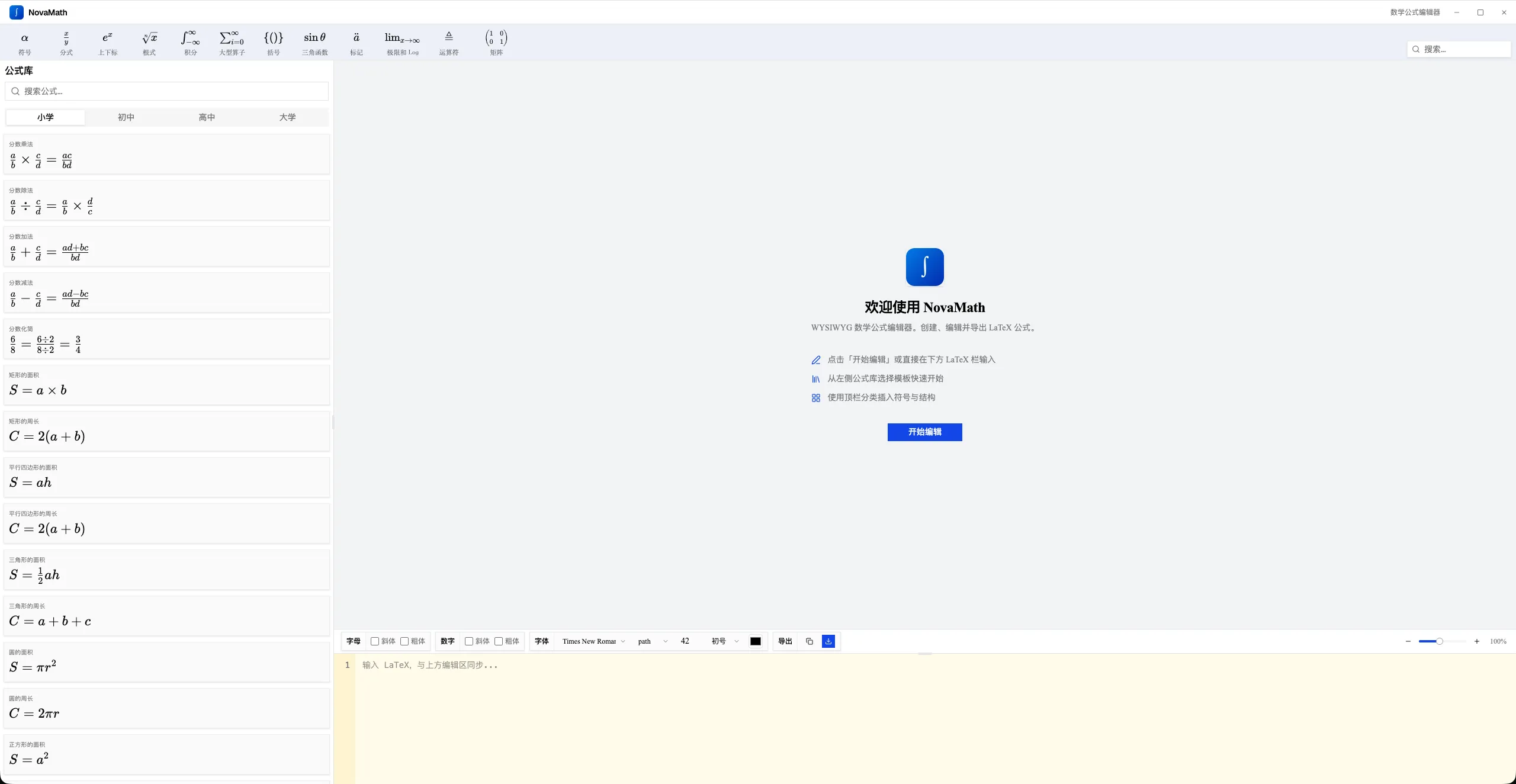Screen dimensions: 1516x784
Task: Open the path render mode dropdown
Action: coord(653,641)
